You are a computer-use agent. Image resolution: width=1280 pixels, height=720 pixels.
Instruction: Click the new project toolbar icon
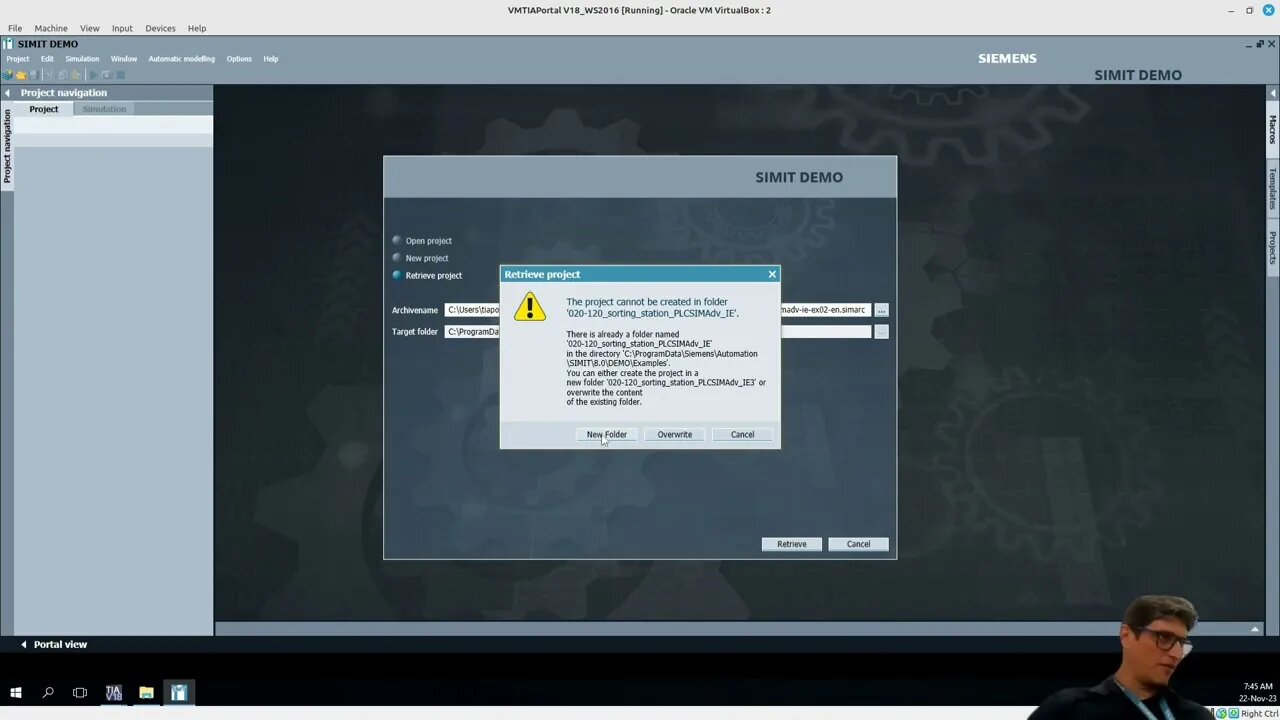point(8,75)
